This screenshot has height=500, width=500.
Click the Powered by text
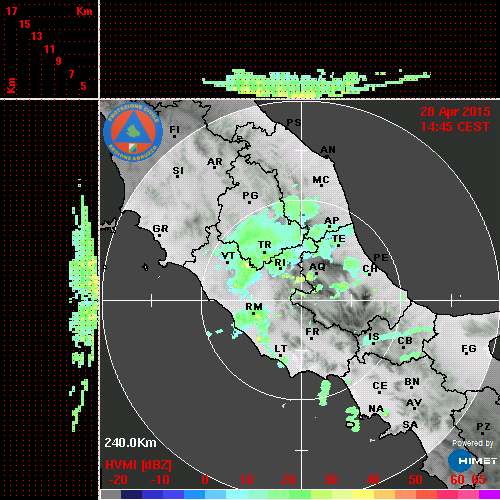pos(473,443)
